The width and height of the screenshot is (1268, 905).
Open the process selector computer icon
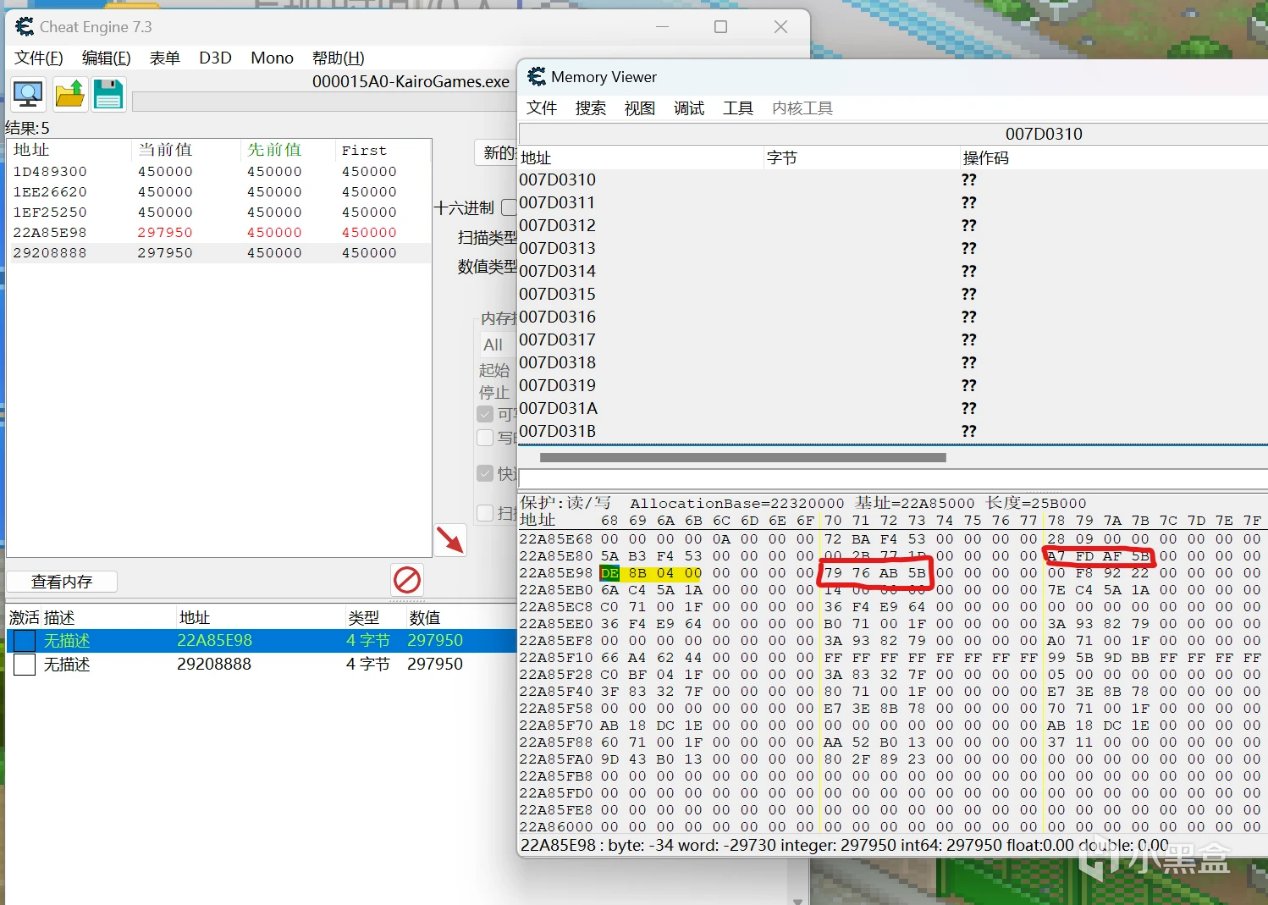pyautogui.click(x=28, y=94)
